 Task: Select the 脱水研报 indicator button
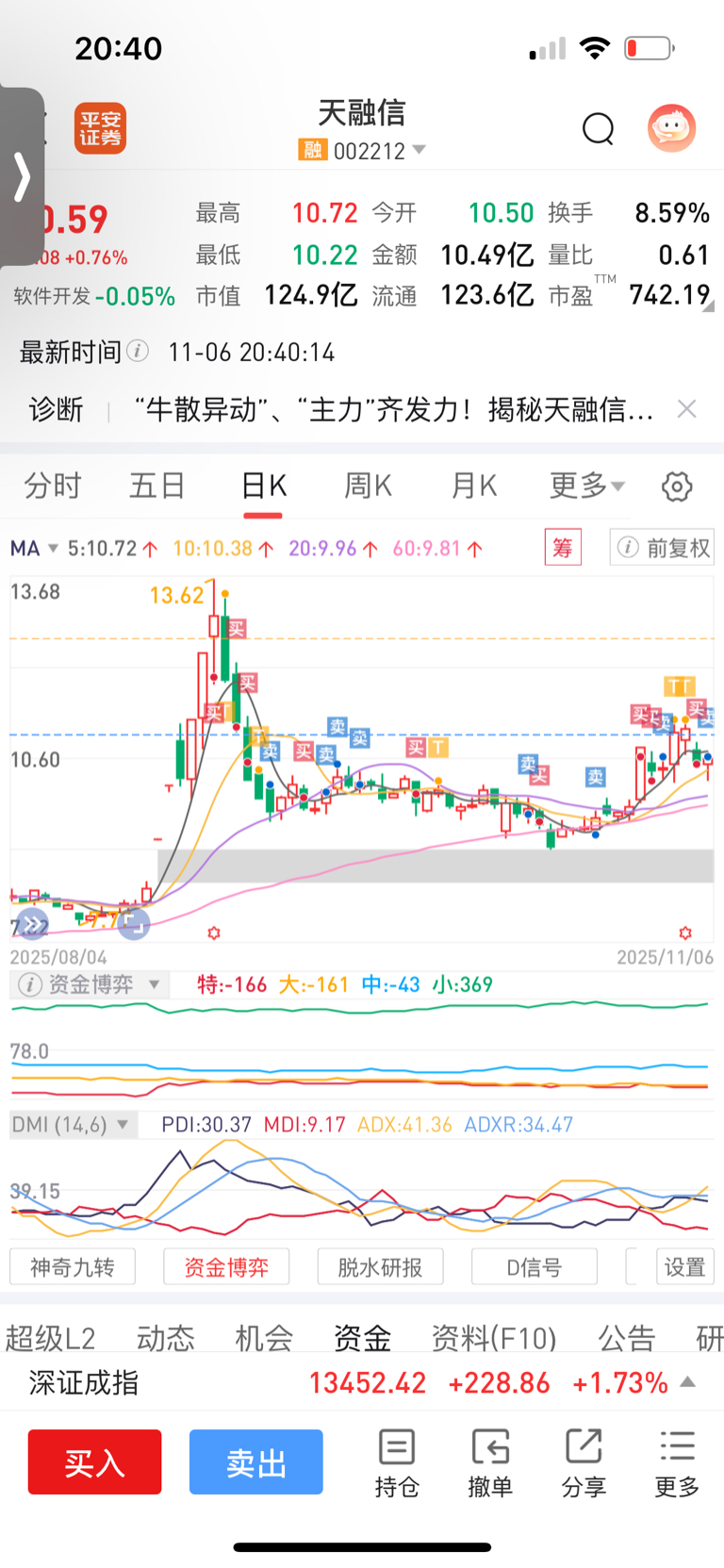(380, 1266)
